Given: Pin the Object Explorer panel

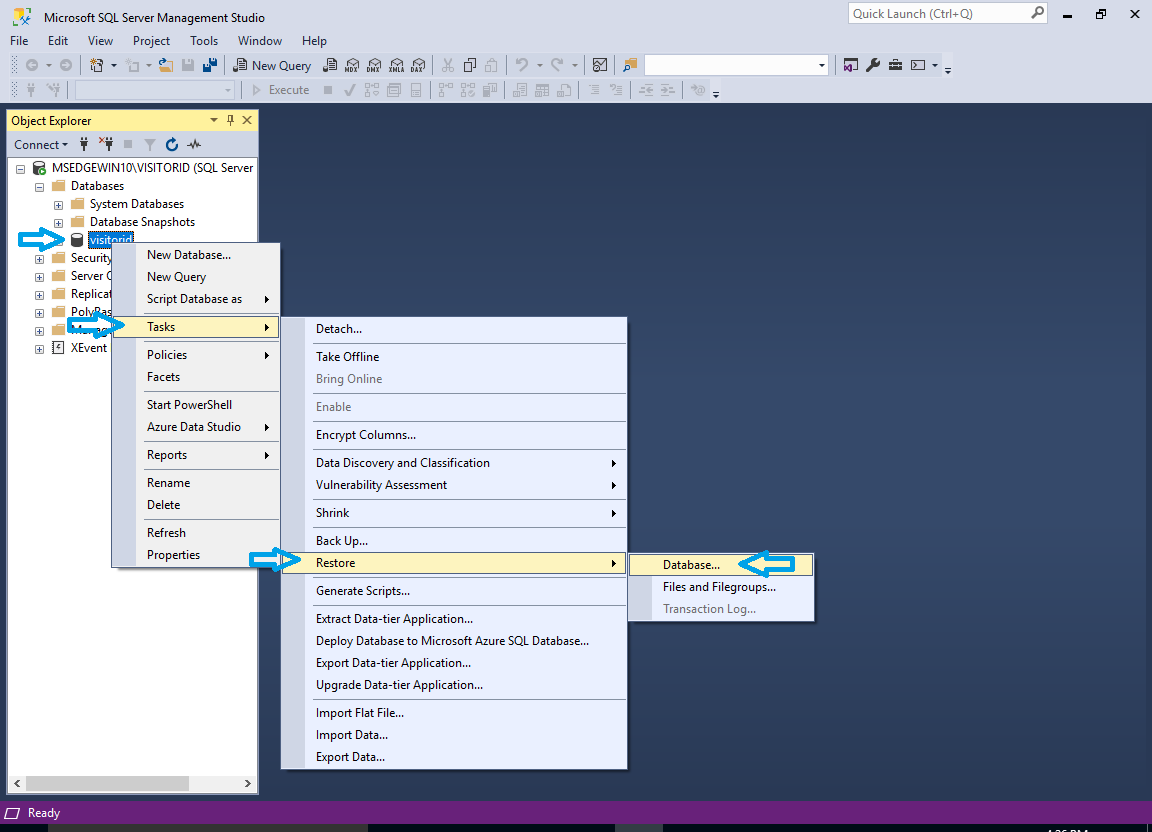Looking at the screenshot, I should pyautogui.click(x=231, y=120).
